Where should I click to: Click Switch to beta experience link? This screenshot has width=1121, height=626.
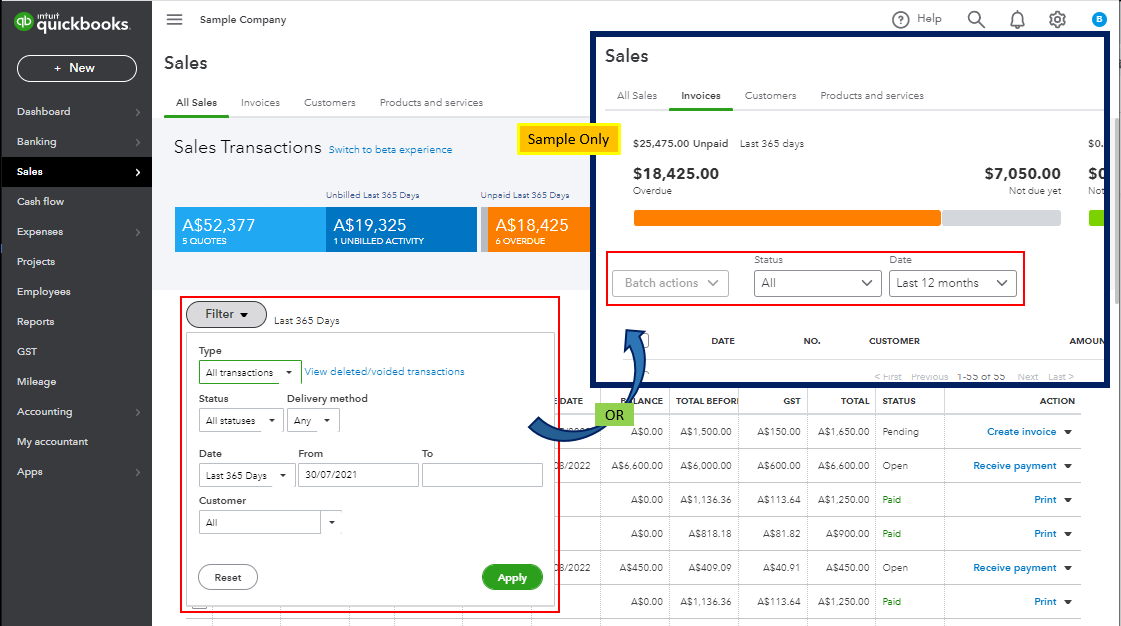390,149
